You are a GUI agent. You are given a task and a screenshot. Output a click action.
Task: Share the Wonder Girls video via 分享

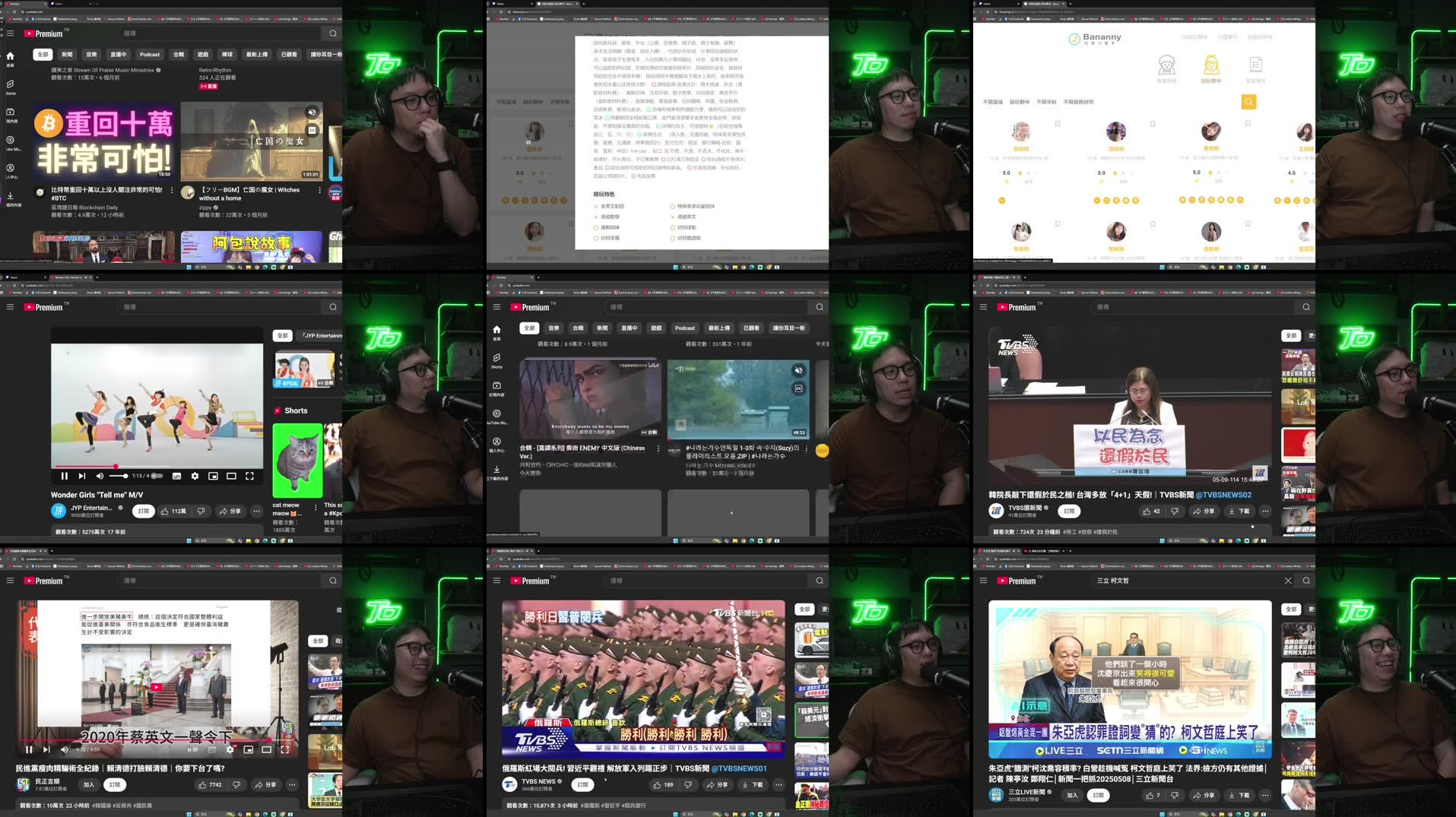230,511
